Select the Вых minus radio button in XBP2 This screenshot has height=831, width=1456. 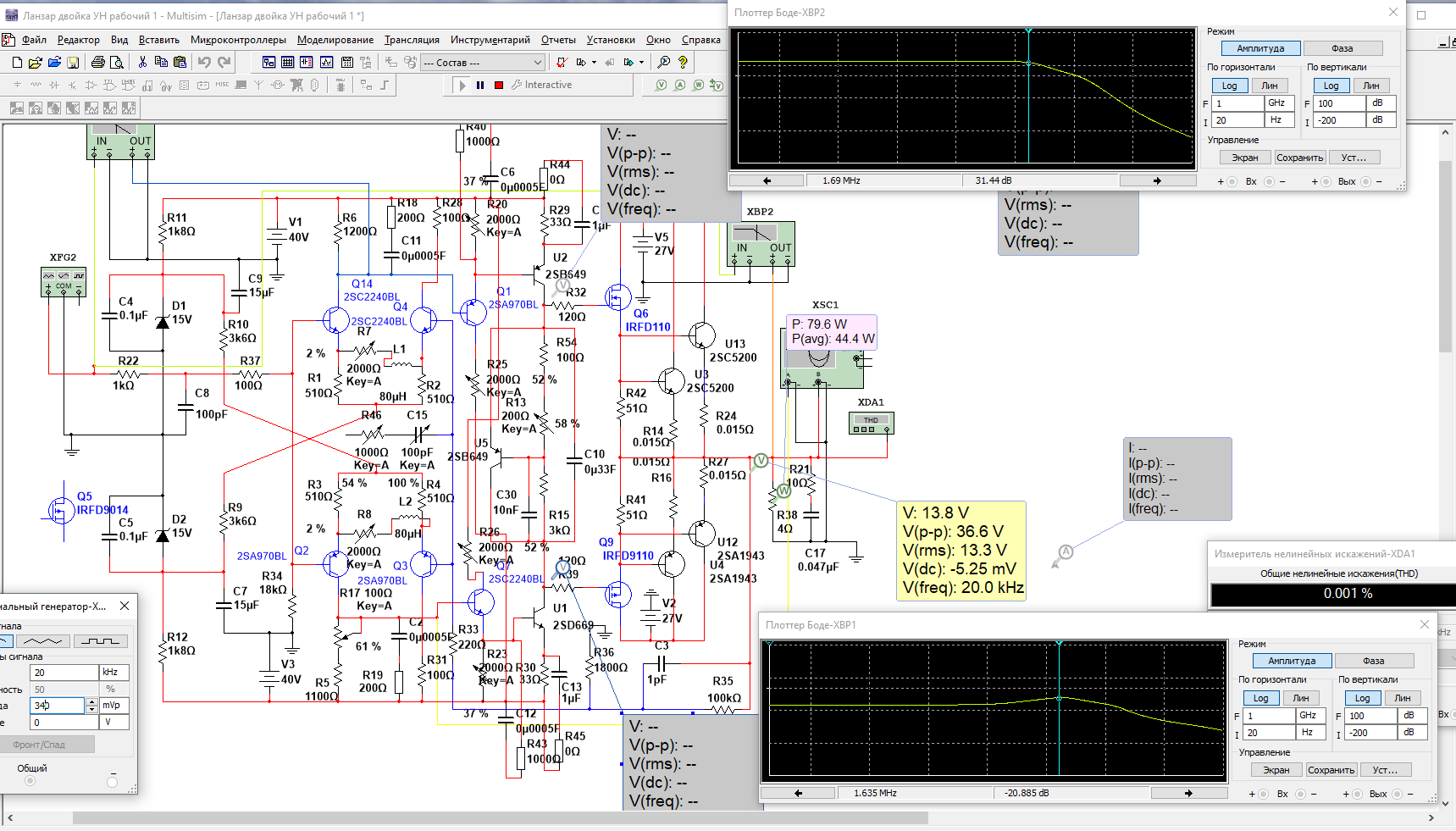point(1365,182)
